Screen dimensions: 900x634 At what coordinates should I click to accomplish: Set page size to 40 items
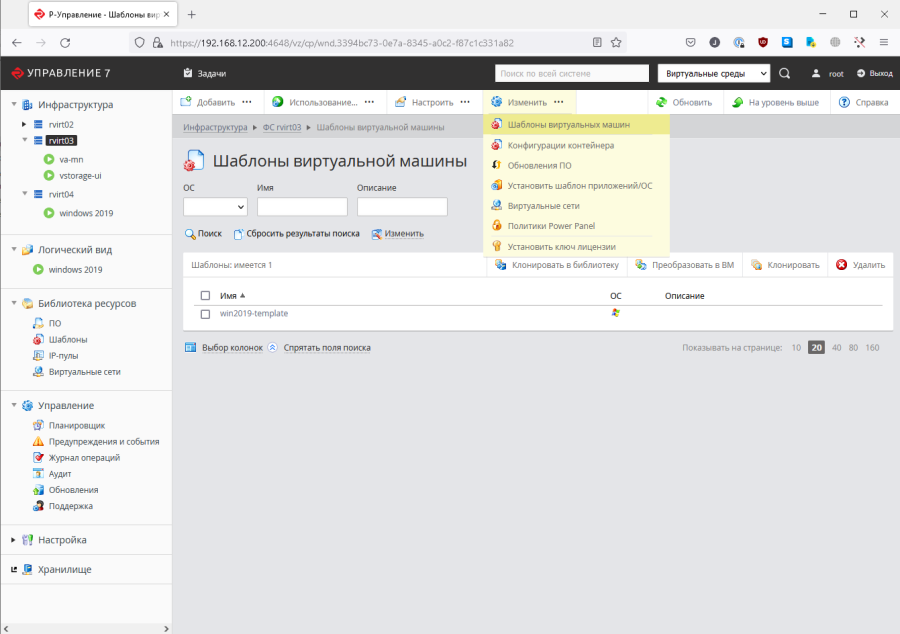pos(836,348)
